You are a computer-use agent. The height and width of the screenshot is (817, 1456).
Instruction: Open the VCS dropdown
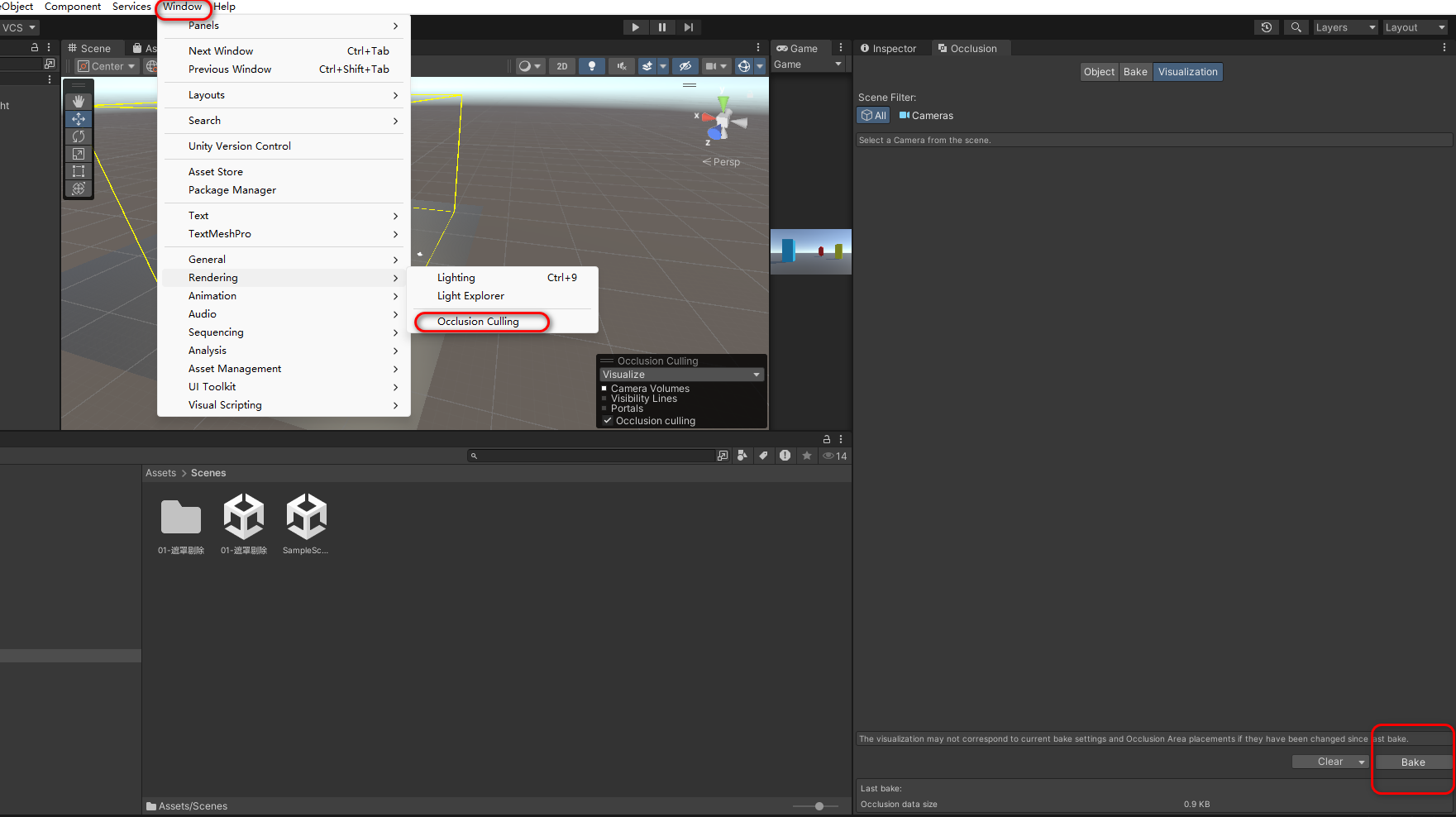tap(19, 27)
